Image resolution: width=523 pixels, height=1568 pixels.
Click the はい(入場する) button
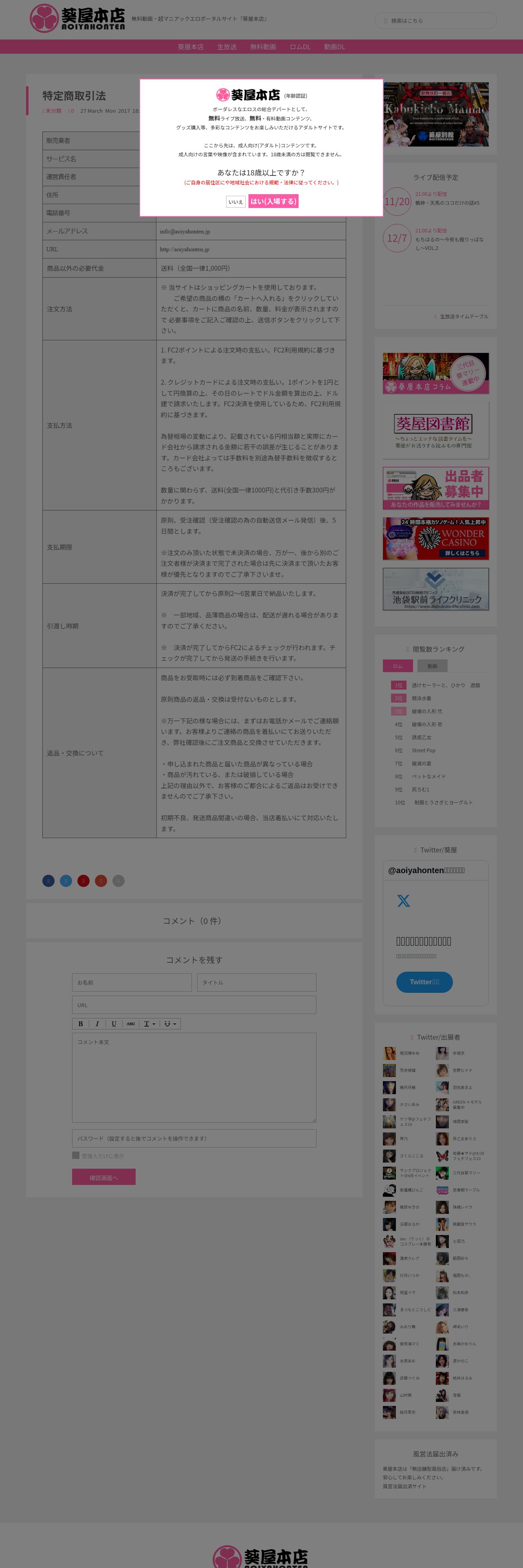click(273, 201)
